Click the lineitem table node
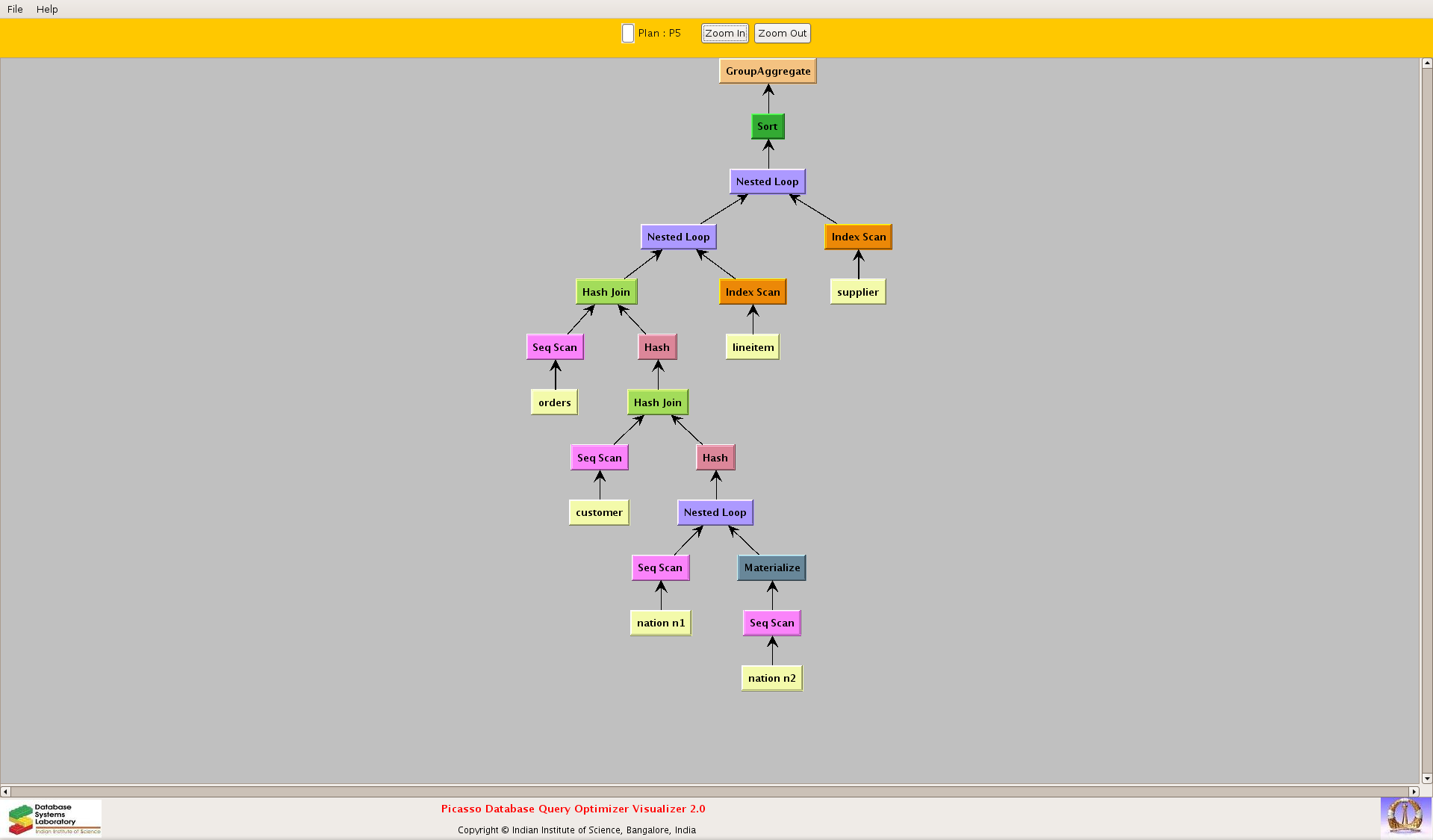The width and height of the screenshot is (1433, 840). [753, 348]
